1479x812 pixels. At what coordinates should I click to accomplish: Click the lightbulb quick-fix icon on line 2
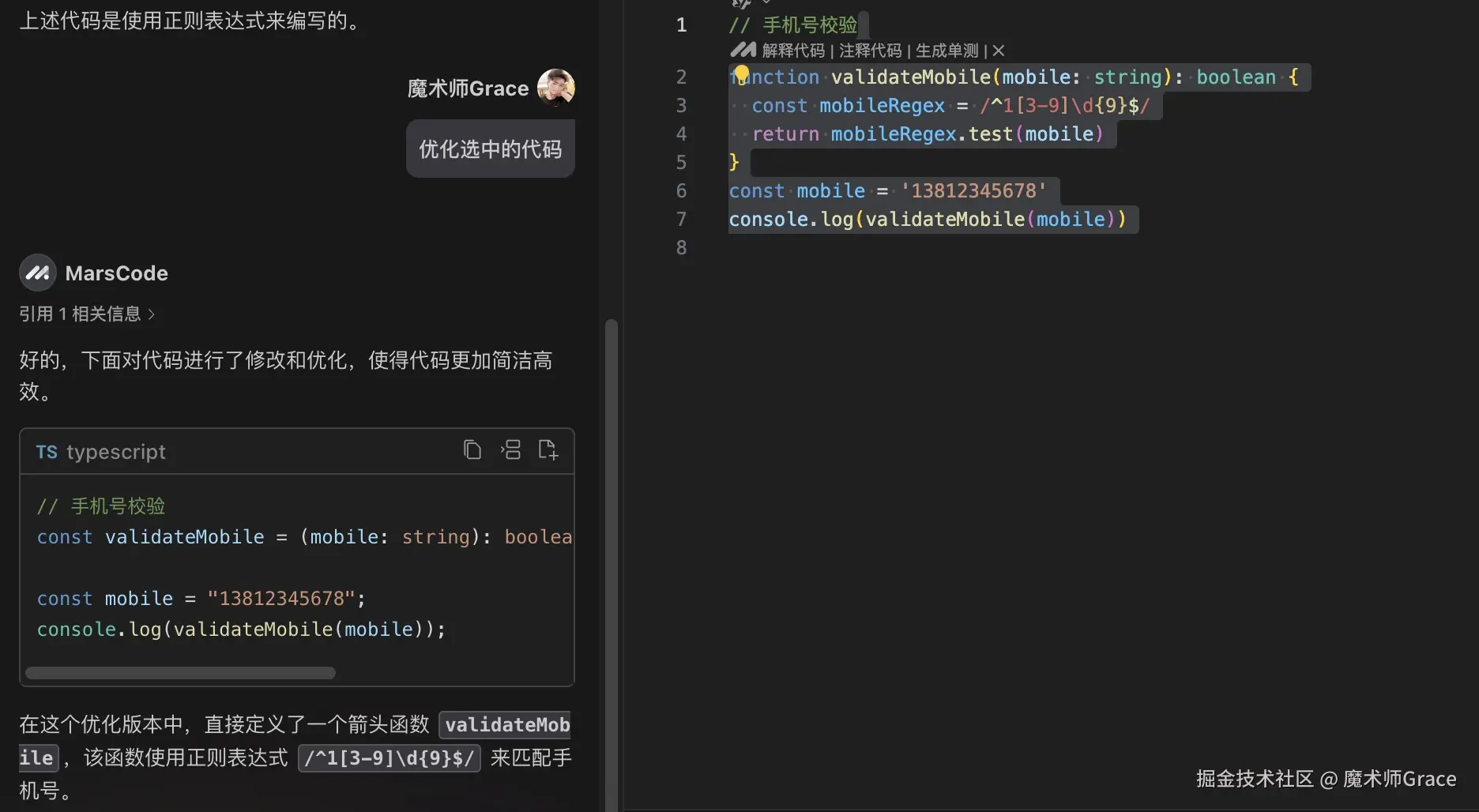(741, 75)
